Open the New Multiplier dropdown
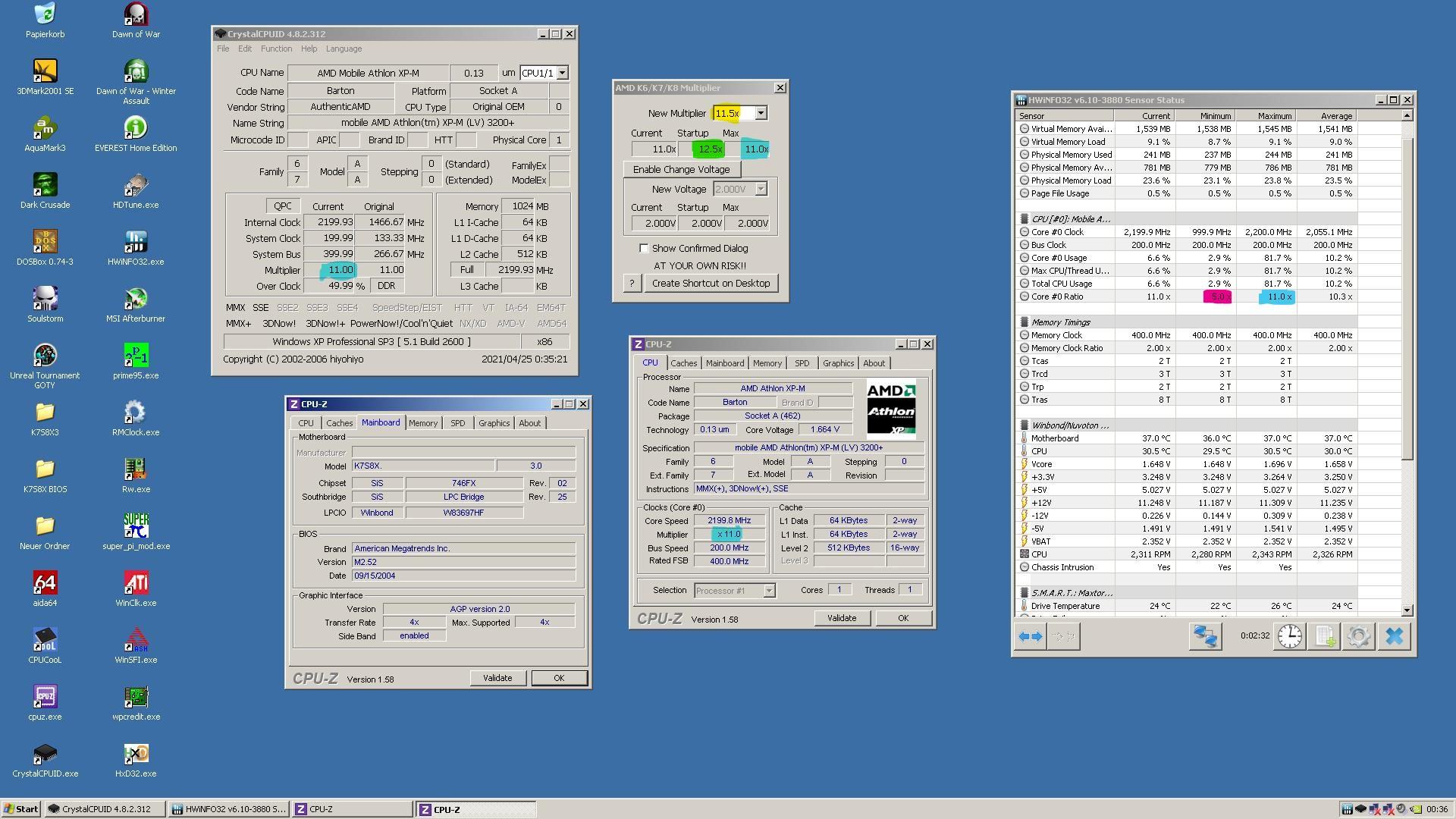Image resolution: width=1456 pixels, height=819 pixels. (761, 113)
